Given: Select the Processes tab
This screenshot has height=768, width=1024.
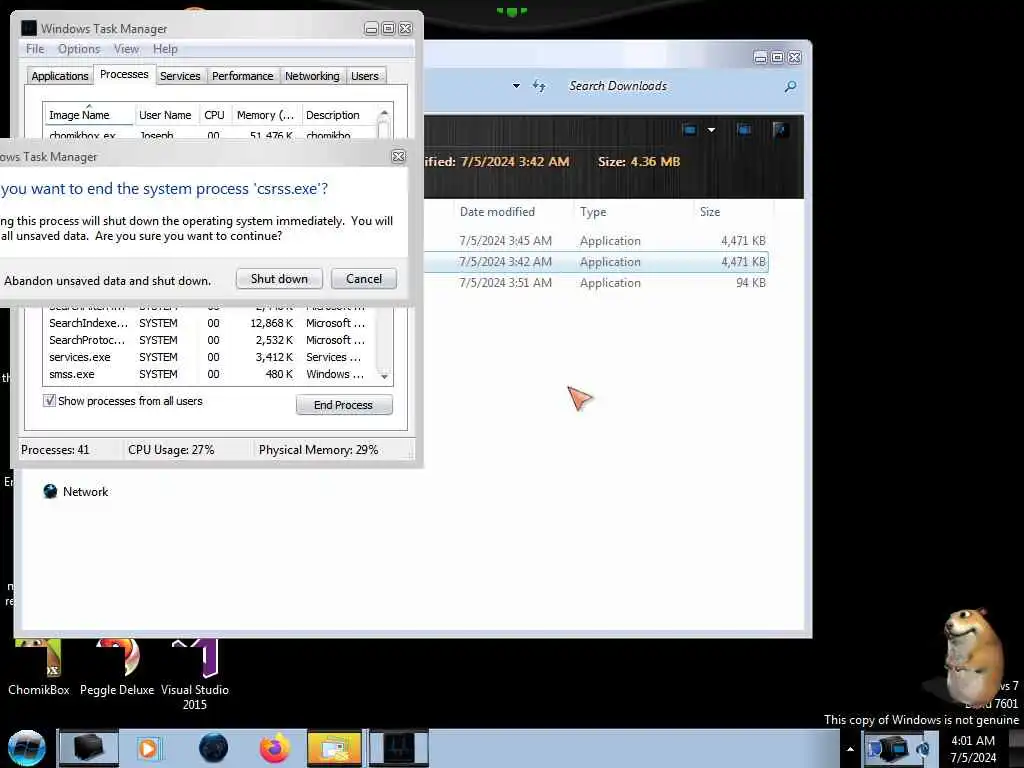Looking at the screenshot, I should click(x=124, y=74).
